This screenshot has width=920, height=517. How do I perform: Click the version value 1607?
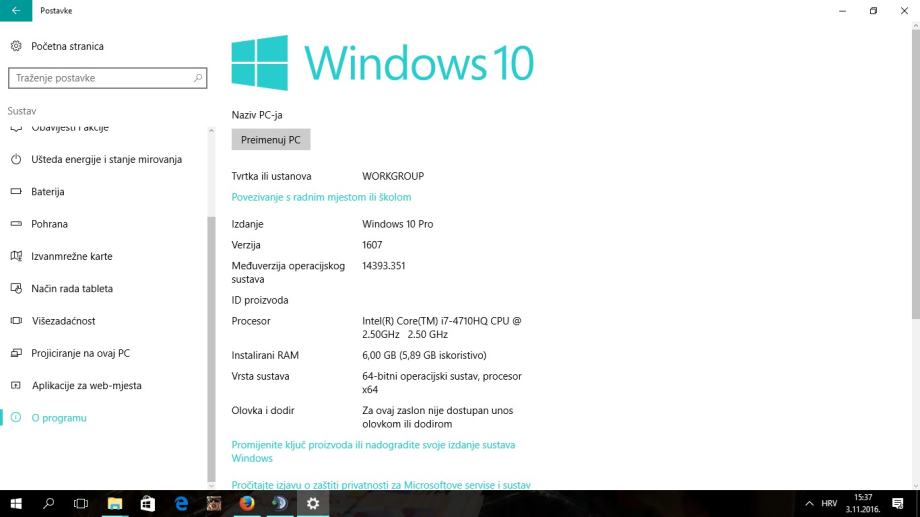click(372, 245)
